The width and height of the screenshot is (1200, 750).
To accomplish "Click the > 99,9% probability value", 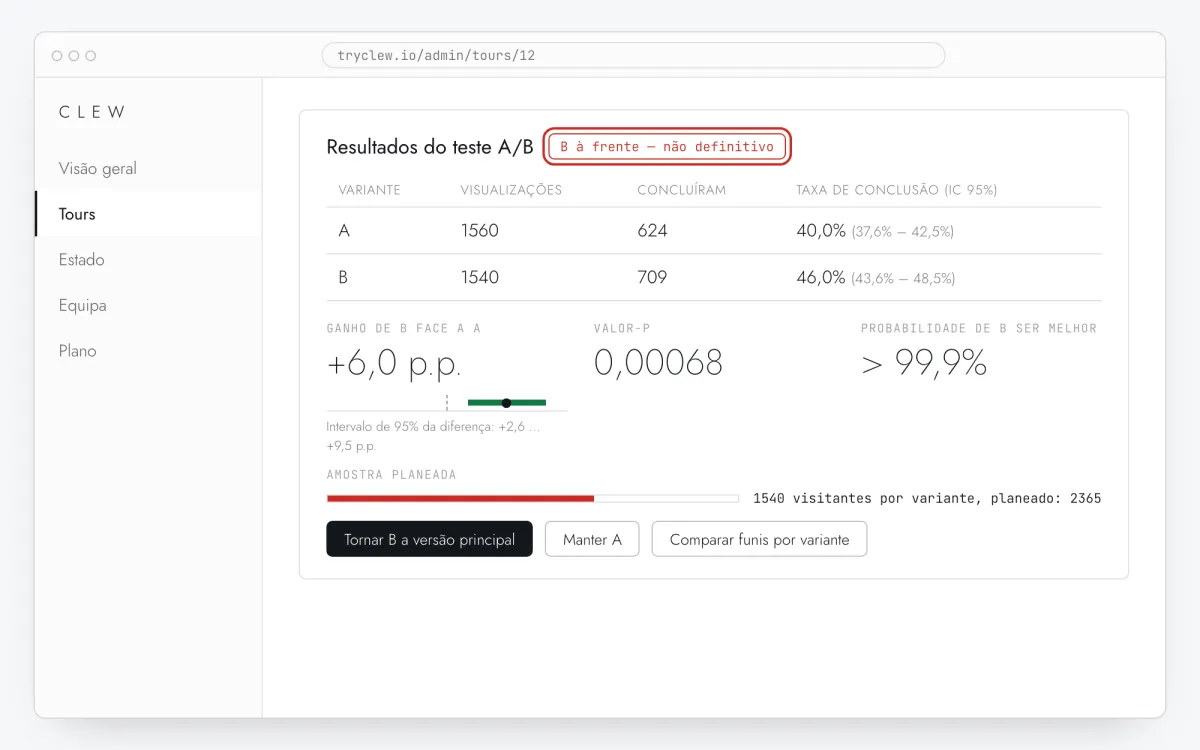I will [x=924, y=363].
